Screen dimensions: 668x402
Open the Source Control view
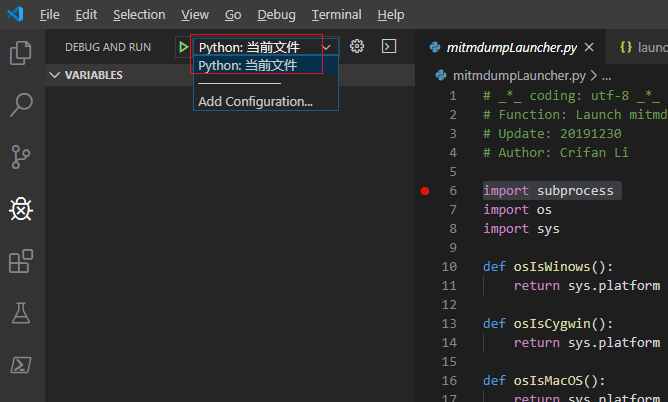[21, 156]
